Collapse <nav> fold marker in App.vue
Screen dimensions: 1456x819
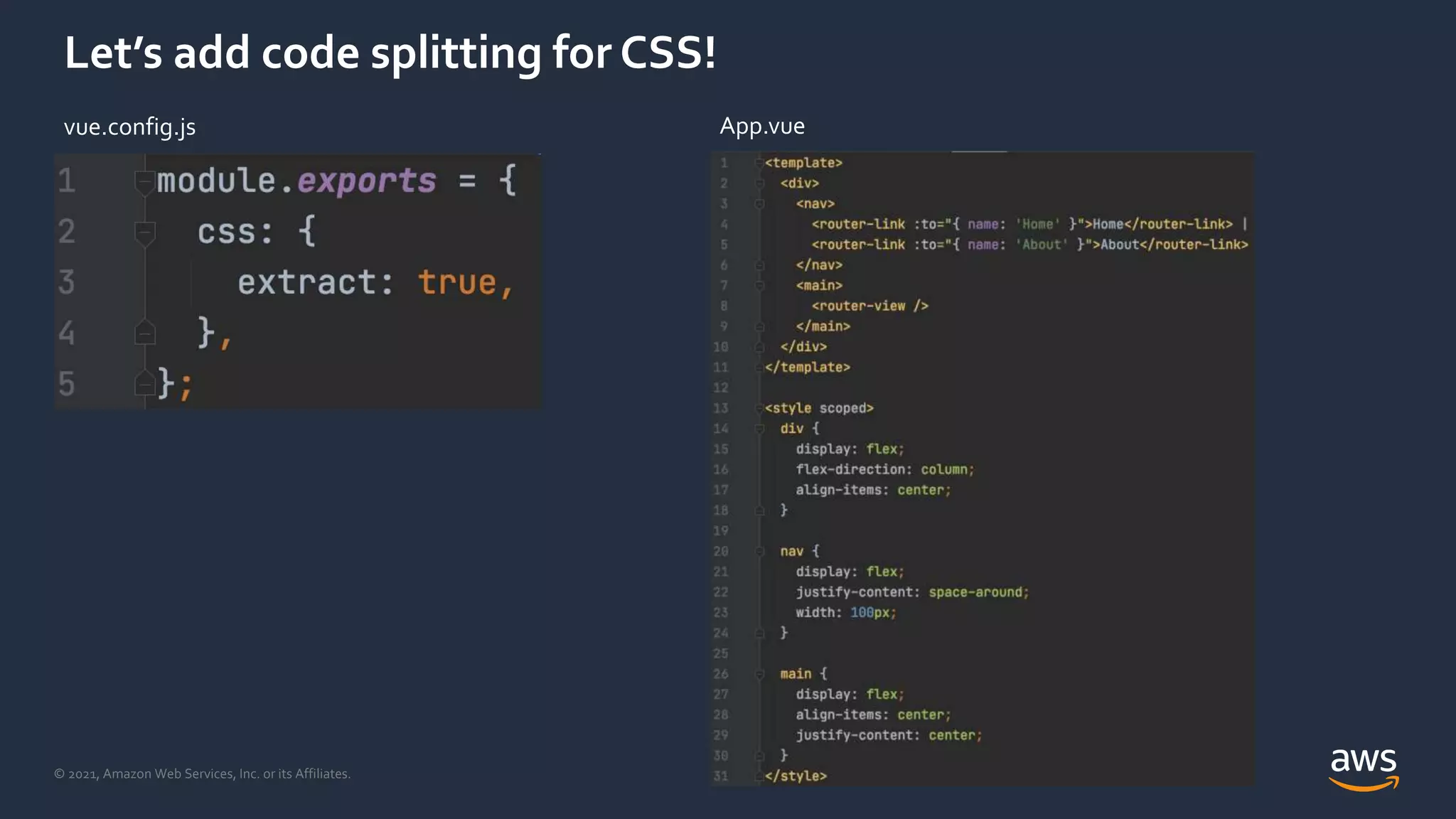pyautogui.click(x=759, y=204)
